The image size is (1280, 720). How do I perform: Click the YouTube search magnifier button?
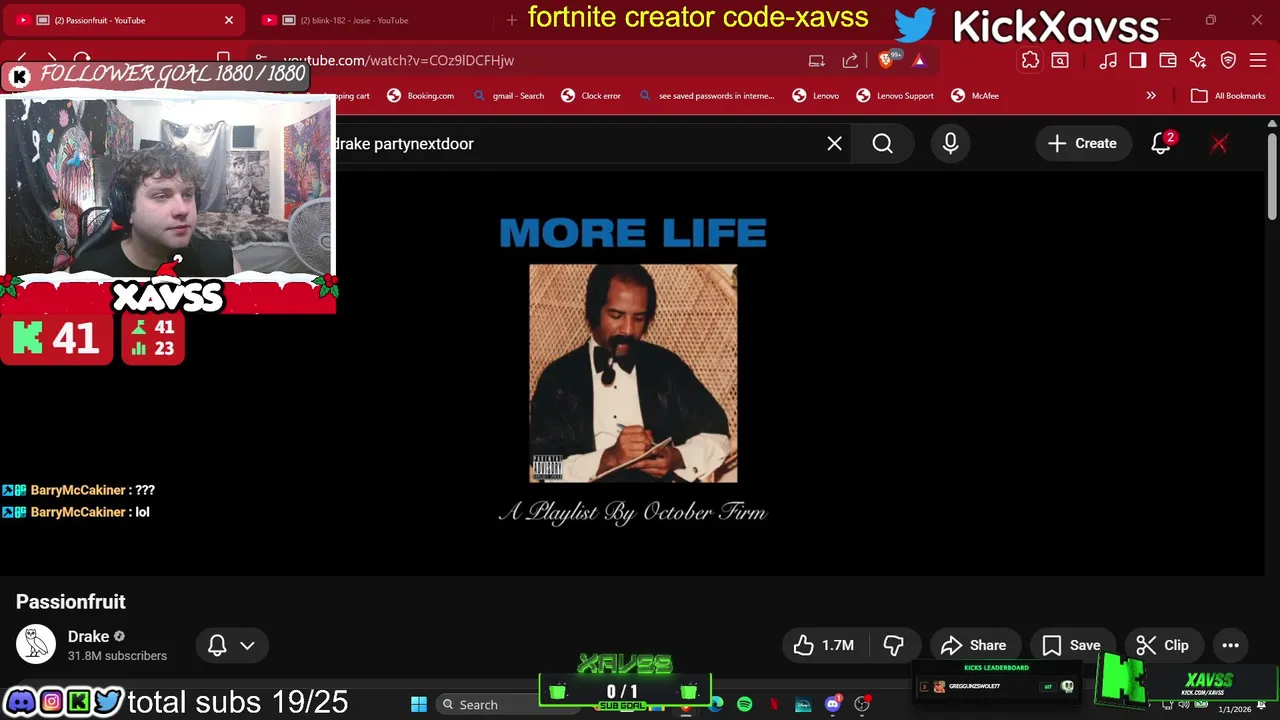(x=882, y=144)
